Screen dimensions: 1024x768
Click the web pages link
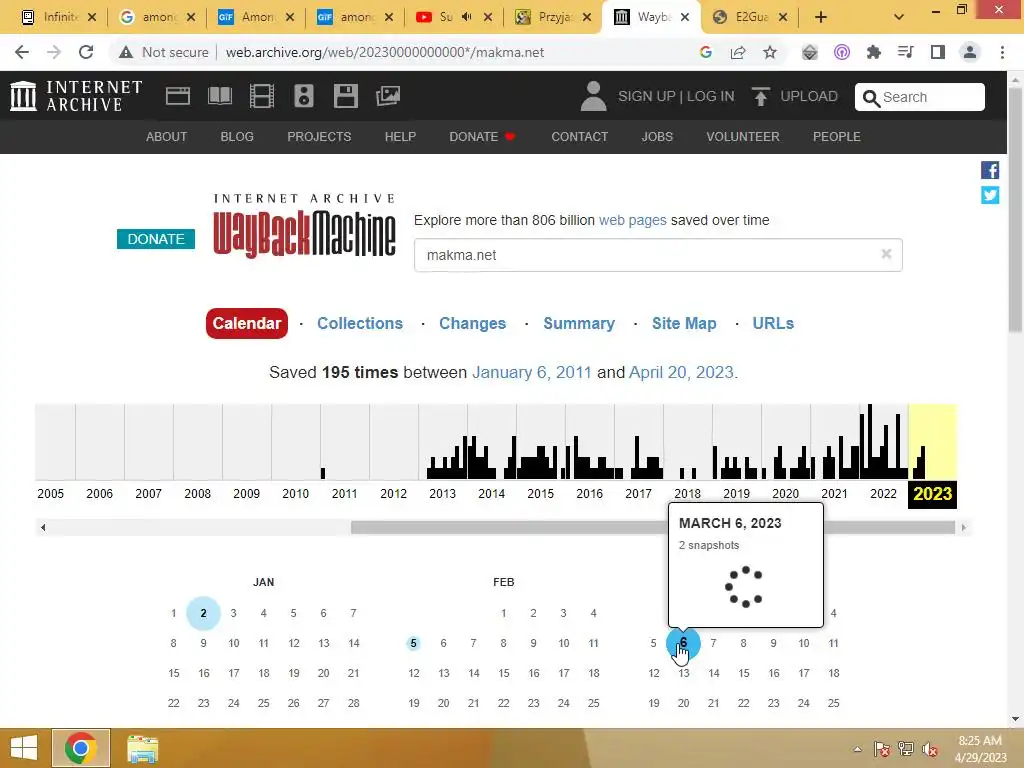tap(633, 220)
